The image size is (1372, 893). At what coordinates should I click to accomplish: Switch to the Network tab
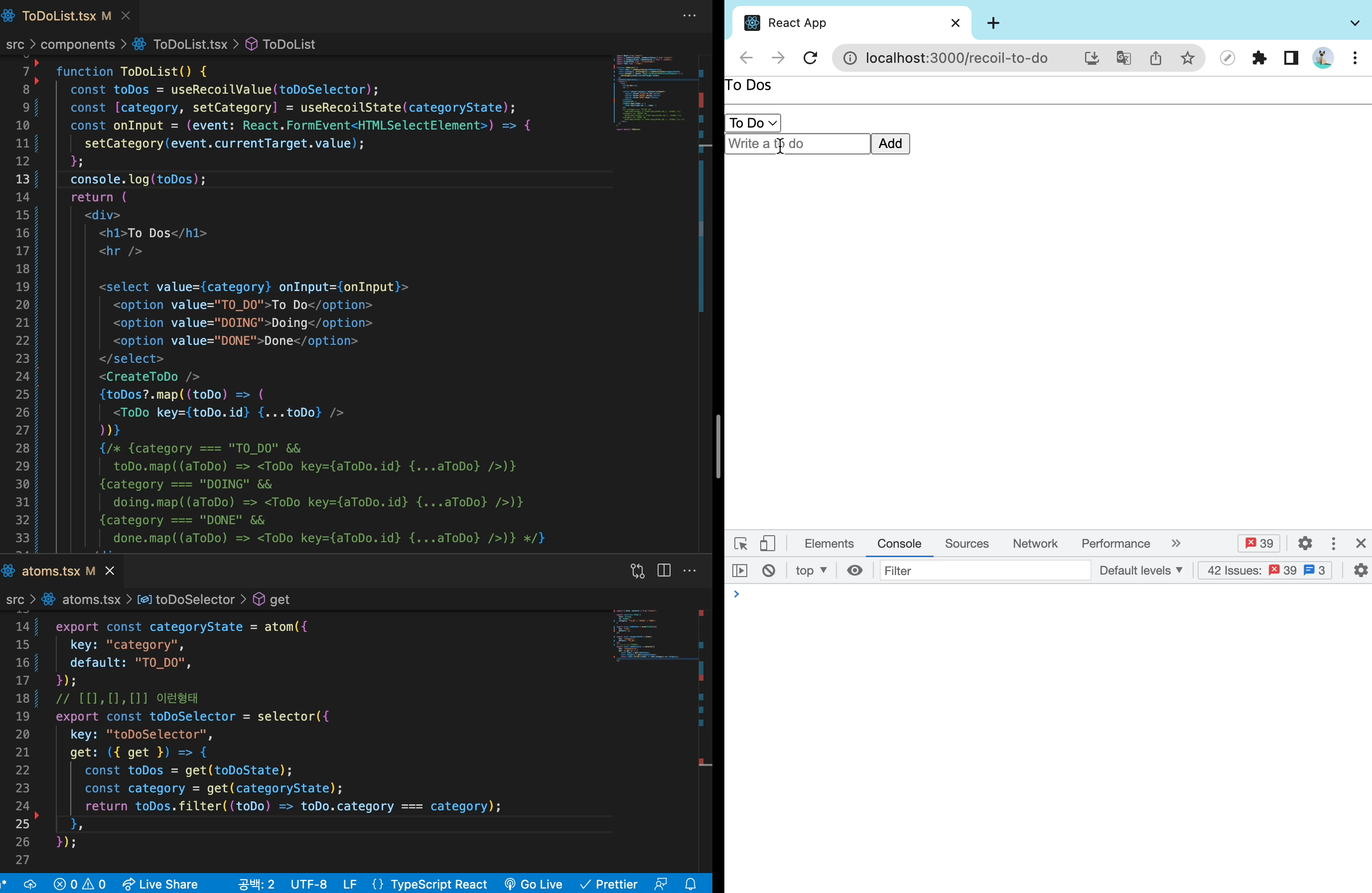coord(1035,544)
